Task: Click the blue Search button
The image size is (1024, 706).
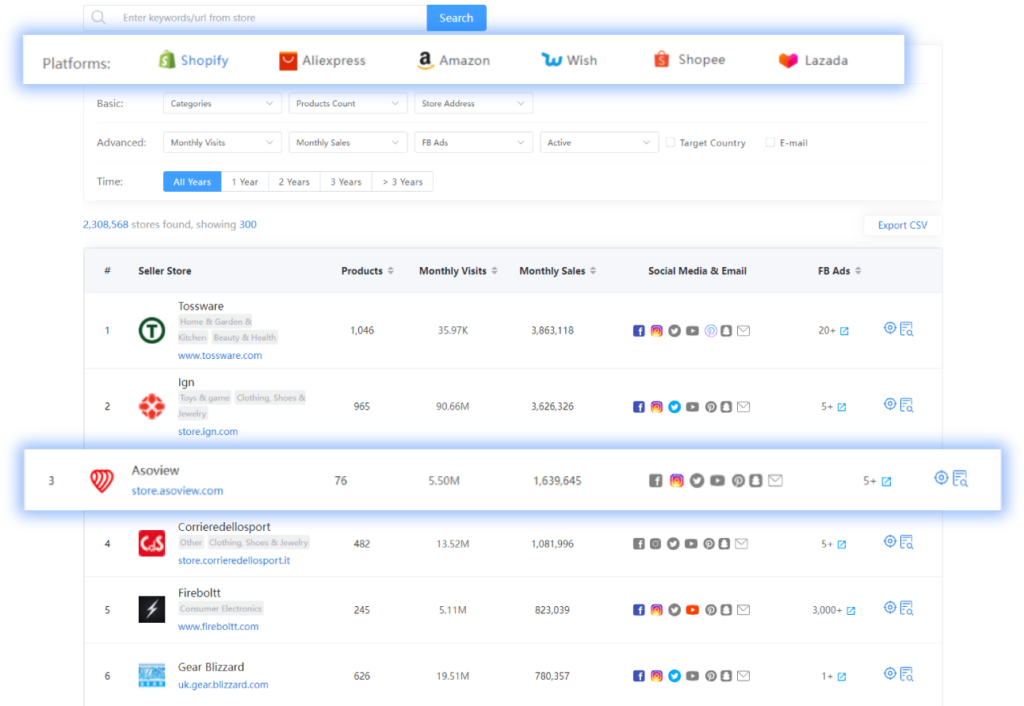Action: pyautogui.click(x=456, y=18)
